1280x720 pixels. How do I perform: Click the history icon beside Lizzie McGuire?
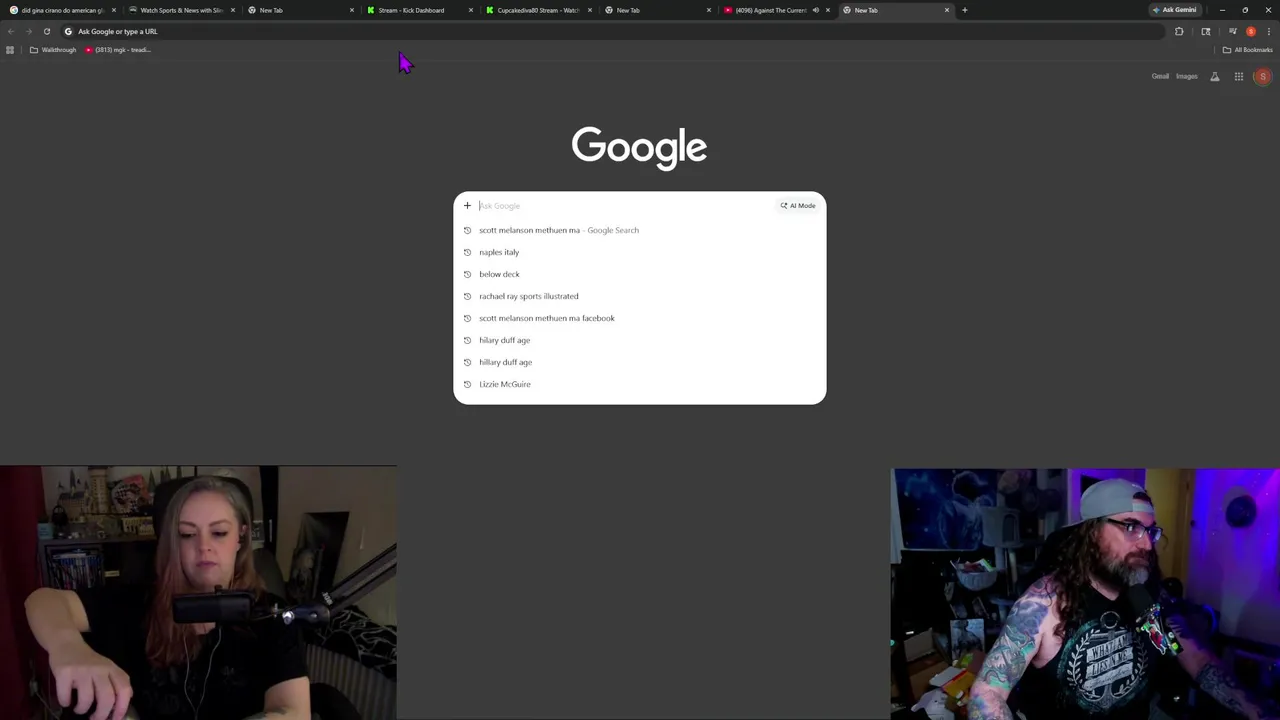point(467,384)
